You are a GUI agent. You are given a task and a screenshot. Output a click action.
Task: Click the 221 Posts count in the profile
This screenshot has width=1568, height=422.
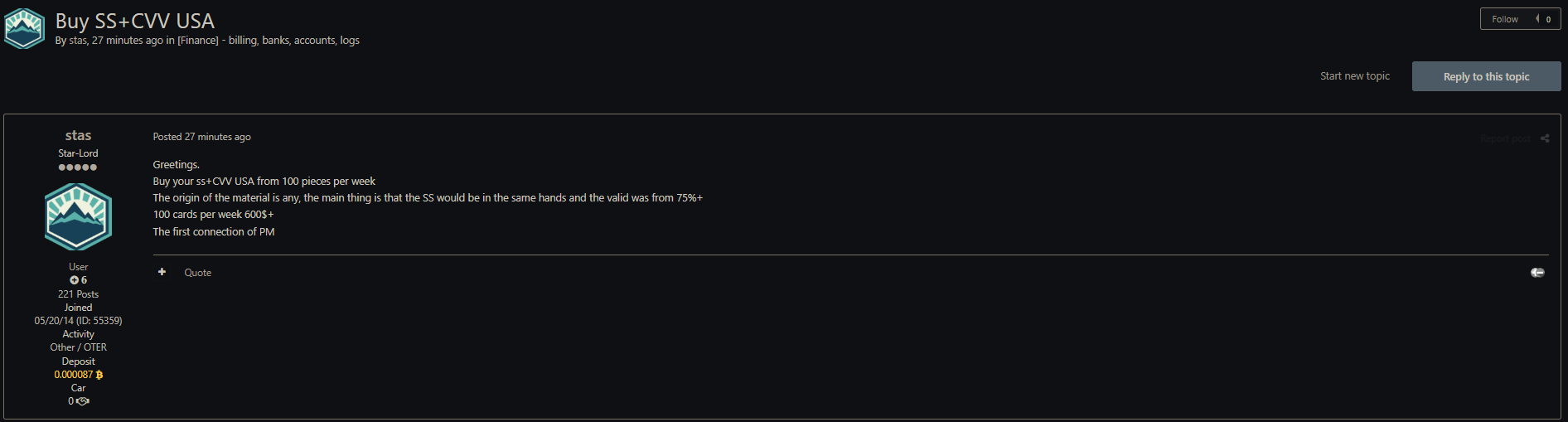78,294
